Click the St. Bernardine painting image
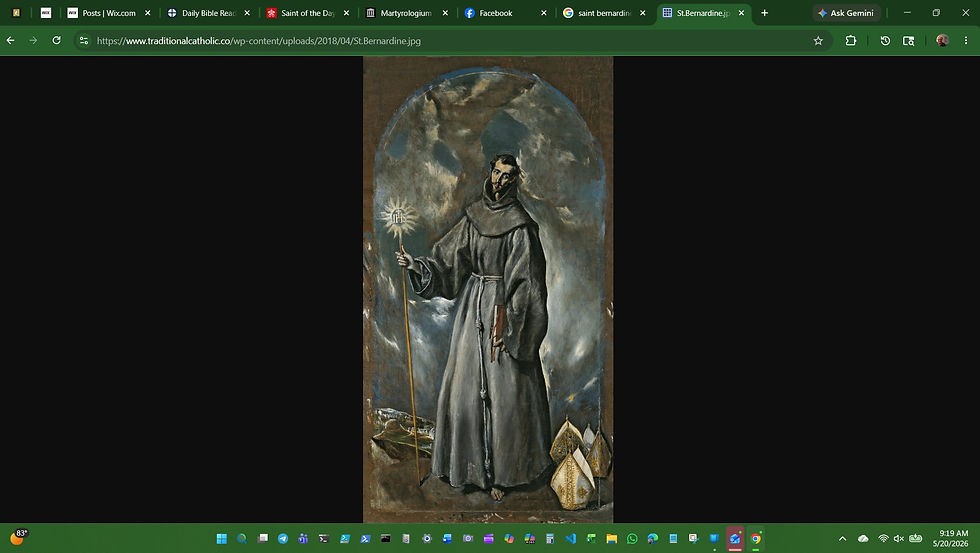 click(488, 289)
